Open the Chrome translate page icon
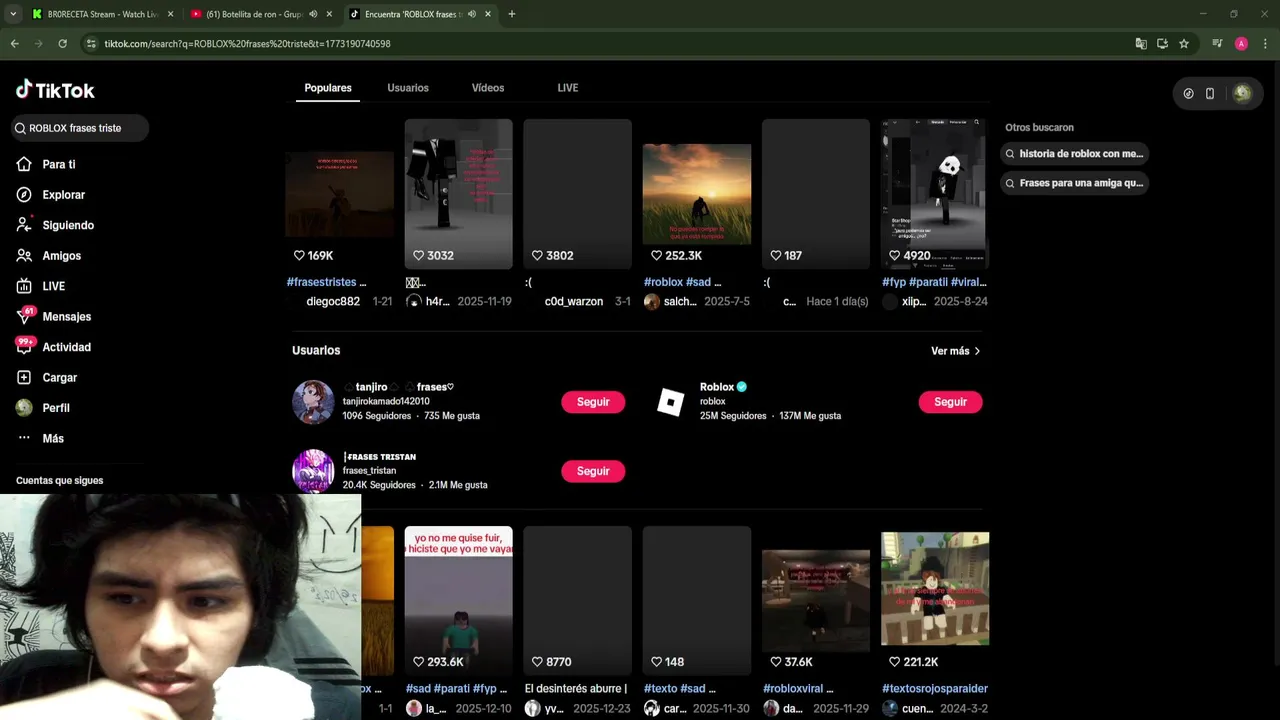Viewport: 1280px width, 720px height. tap(1141, 44)
